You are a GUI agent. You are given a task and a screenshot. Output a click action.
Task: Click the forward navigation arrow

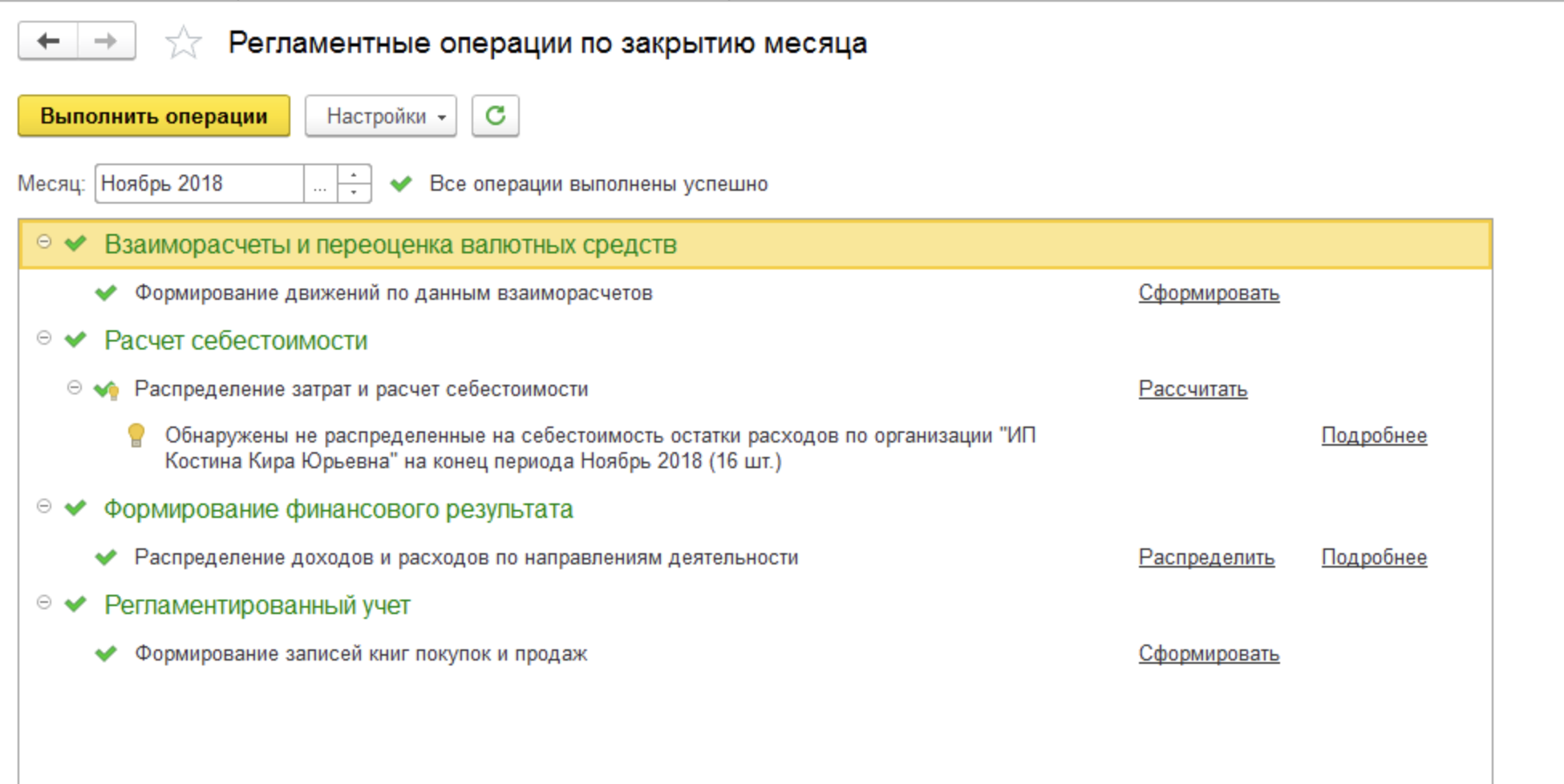pos(106,41)
